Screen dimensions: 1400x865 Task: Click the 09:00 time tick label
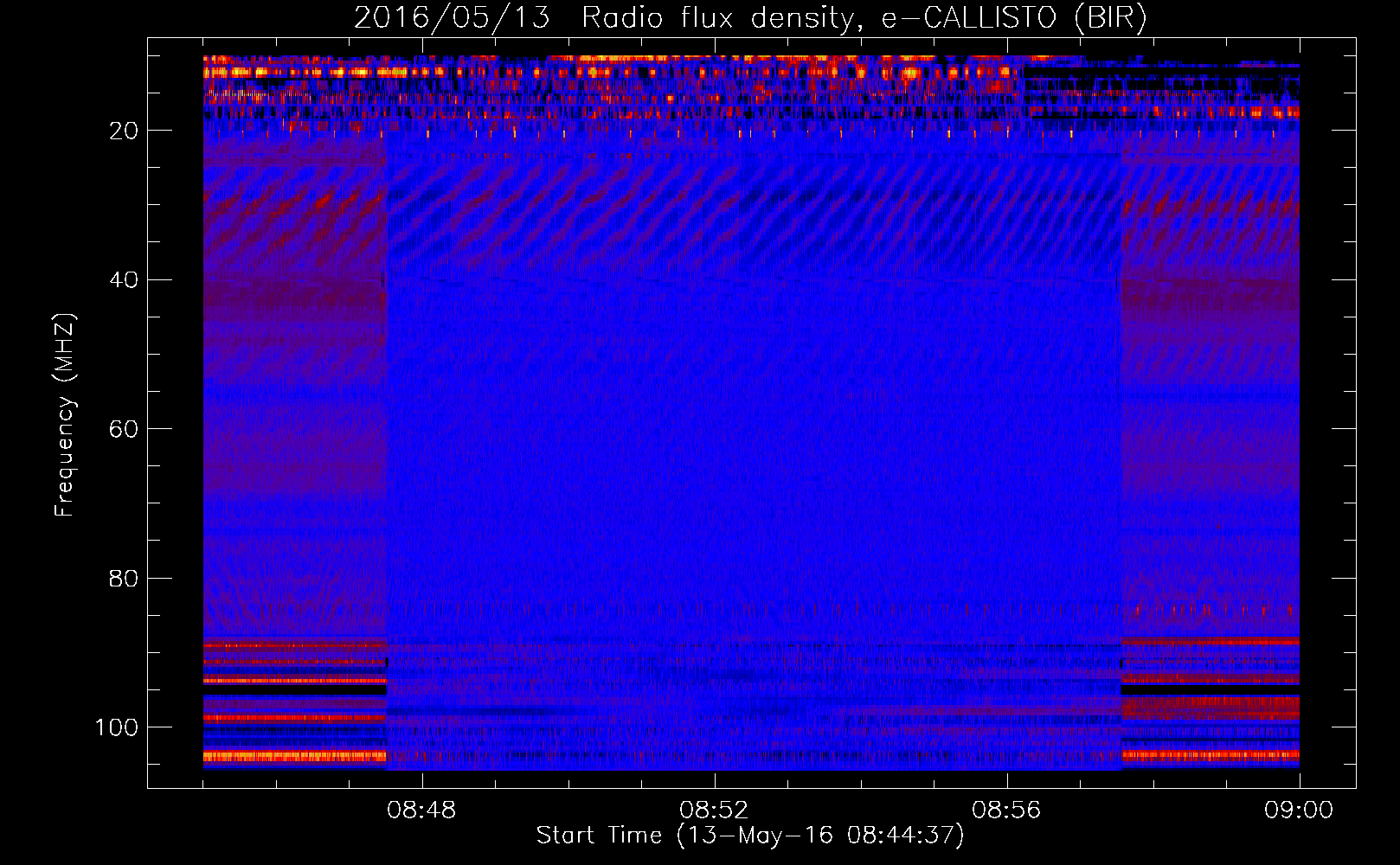pyautogui.click(x=1299, y=811)
